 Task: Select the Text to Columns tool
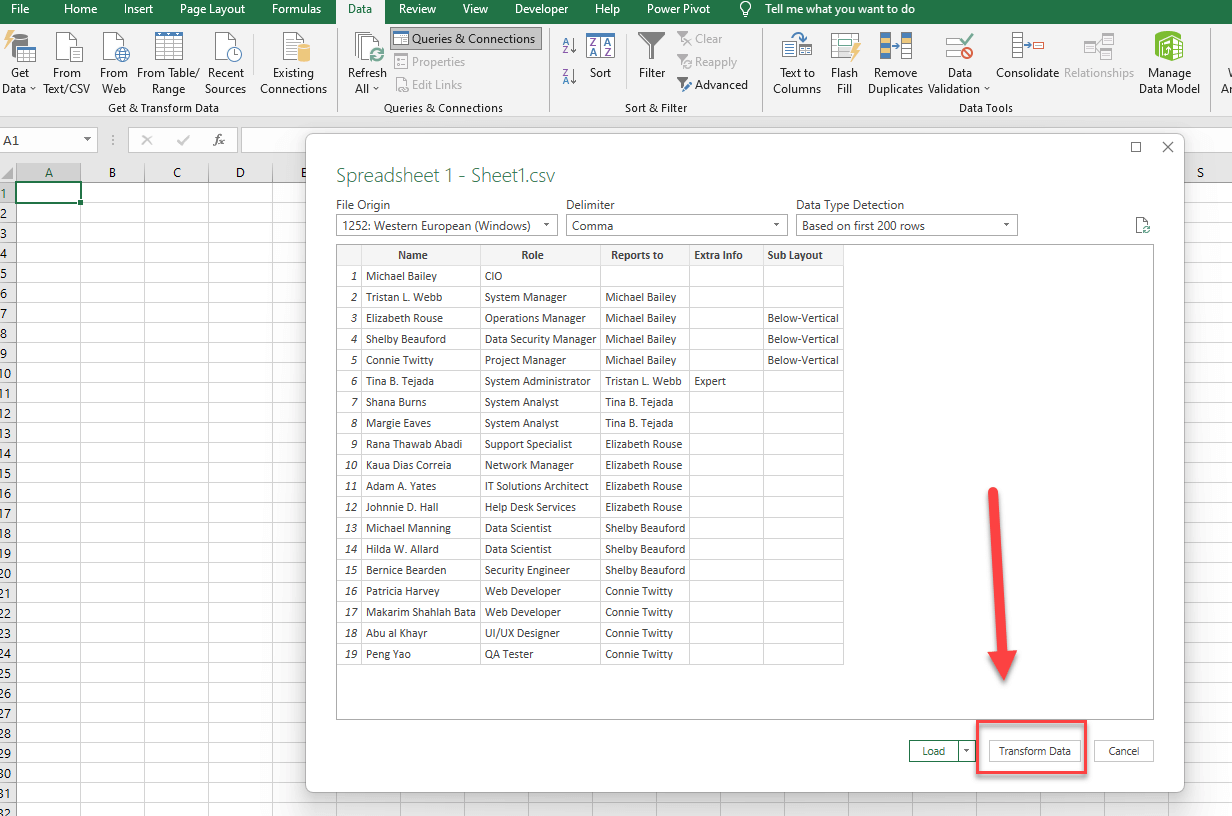(x=796, y=62)
